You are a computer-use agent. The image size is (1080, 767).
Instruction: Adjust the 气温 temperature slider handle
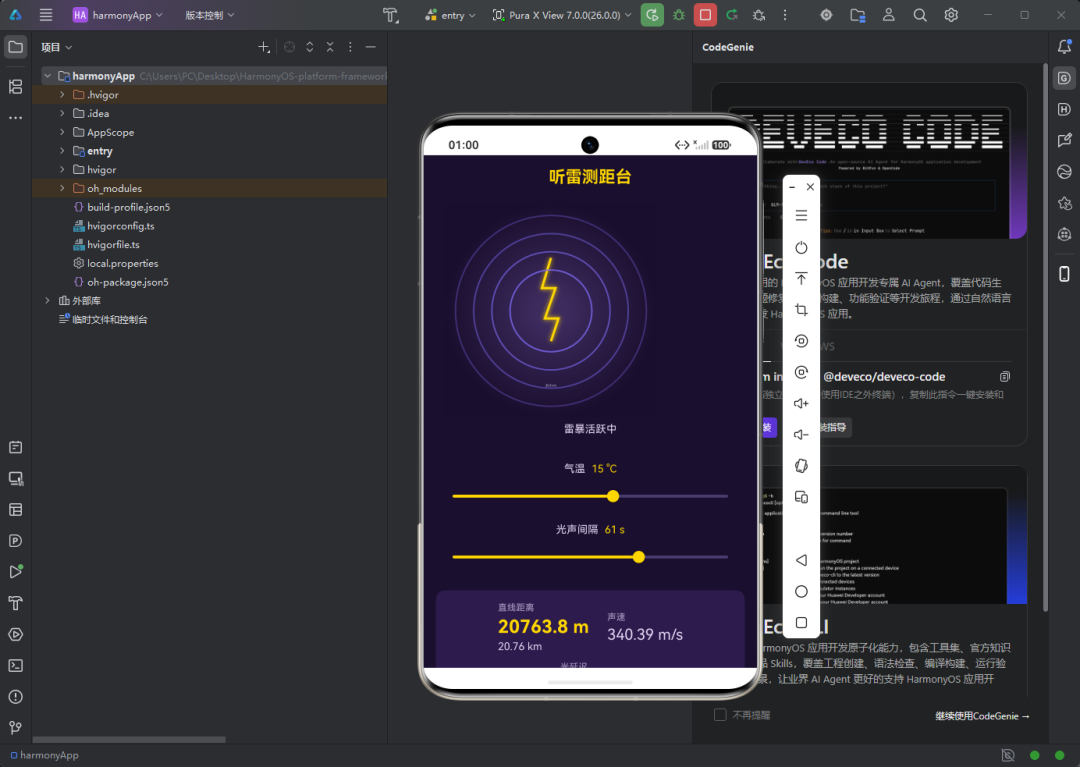pyautogui.click(x=613, y=496)
